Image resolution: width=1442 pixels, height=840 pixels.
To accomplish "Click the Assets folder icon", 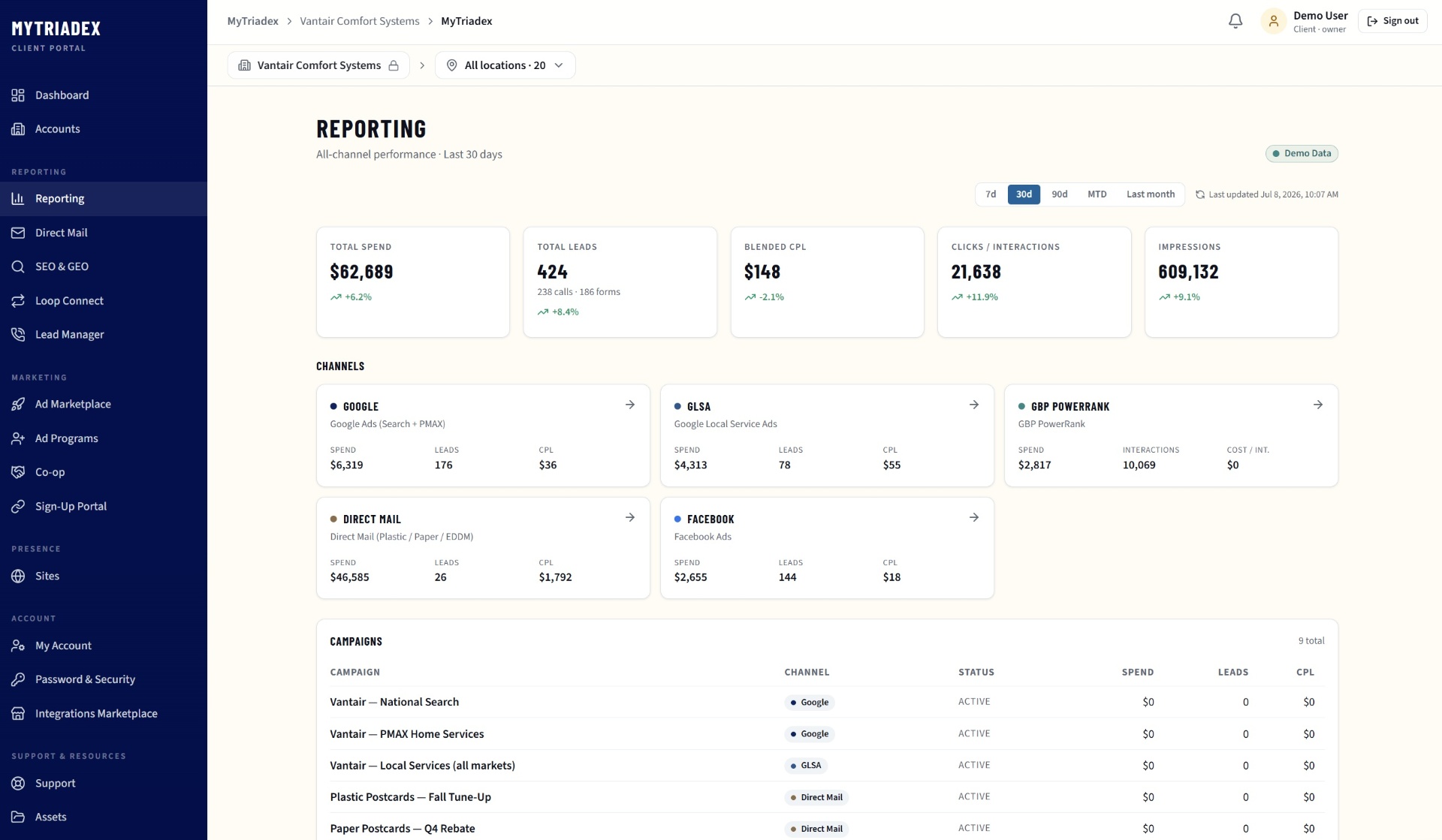I will pos(18,817).
